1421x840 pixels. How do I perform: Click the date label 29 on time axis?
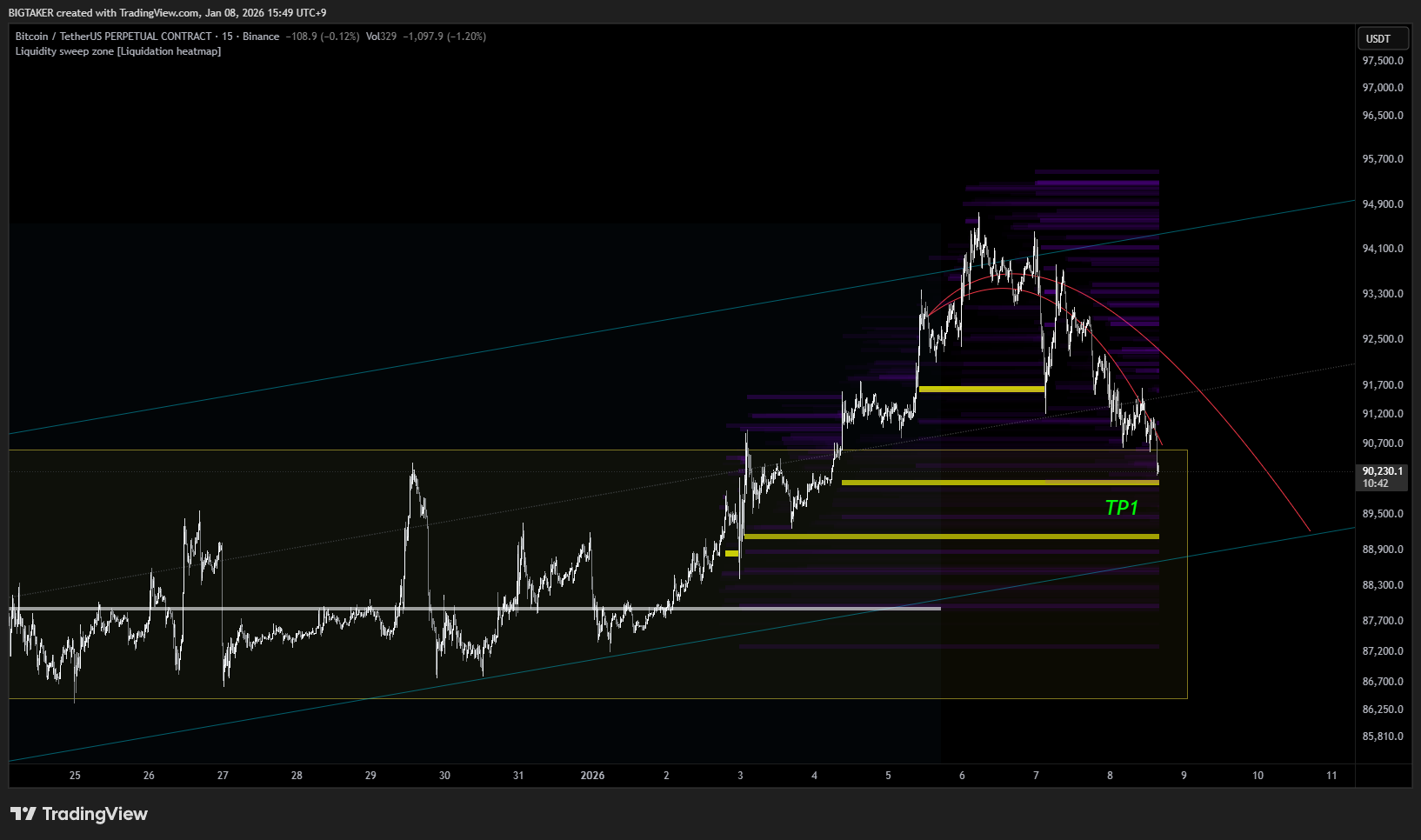tap(370, 776)
